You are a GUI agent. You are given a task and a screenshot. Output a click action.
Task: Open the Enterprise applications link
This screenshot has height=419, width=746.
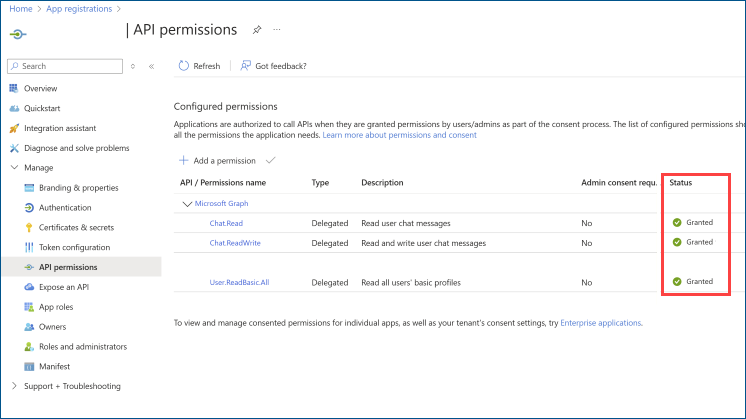pos(600,323)
